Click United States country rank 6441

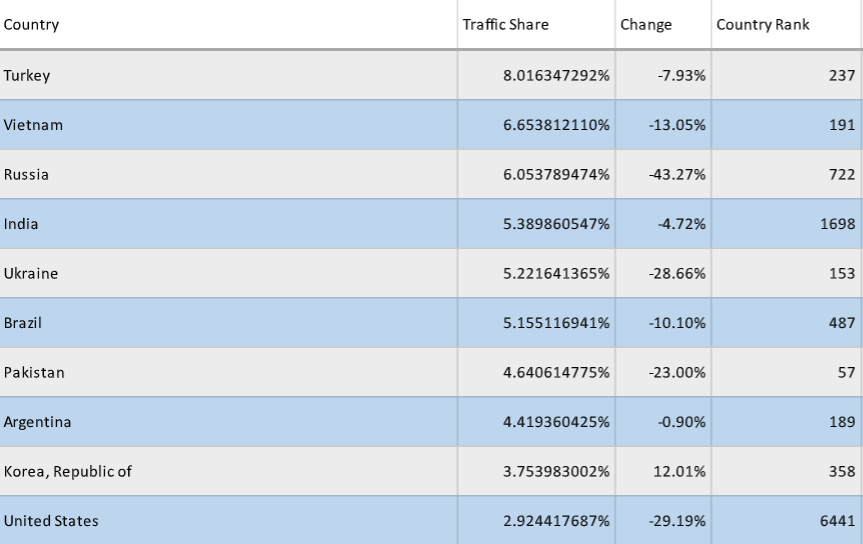836,521
